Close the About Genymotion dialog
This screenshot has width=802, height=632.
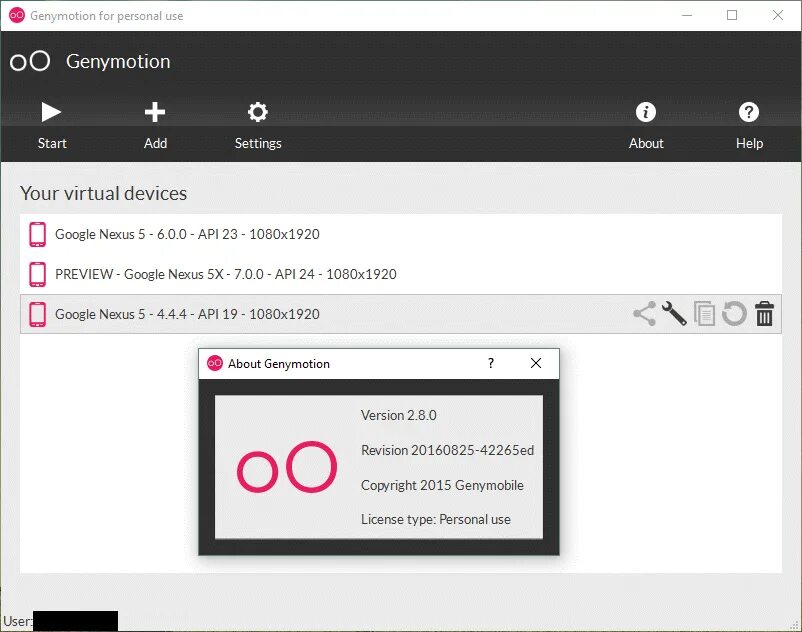[x=536, y=363]
